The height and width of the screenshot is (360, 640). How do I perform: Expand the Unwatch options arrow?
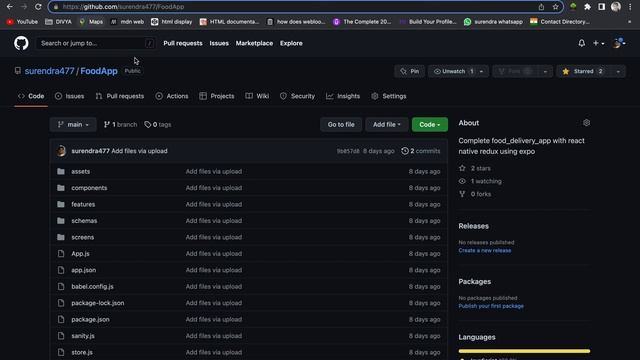pyautogui.click(x=482, y=71)
